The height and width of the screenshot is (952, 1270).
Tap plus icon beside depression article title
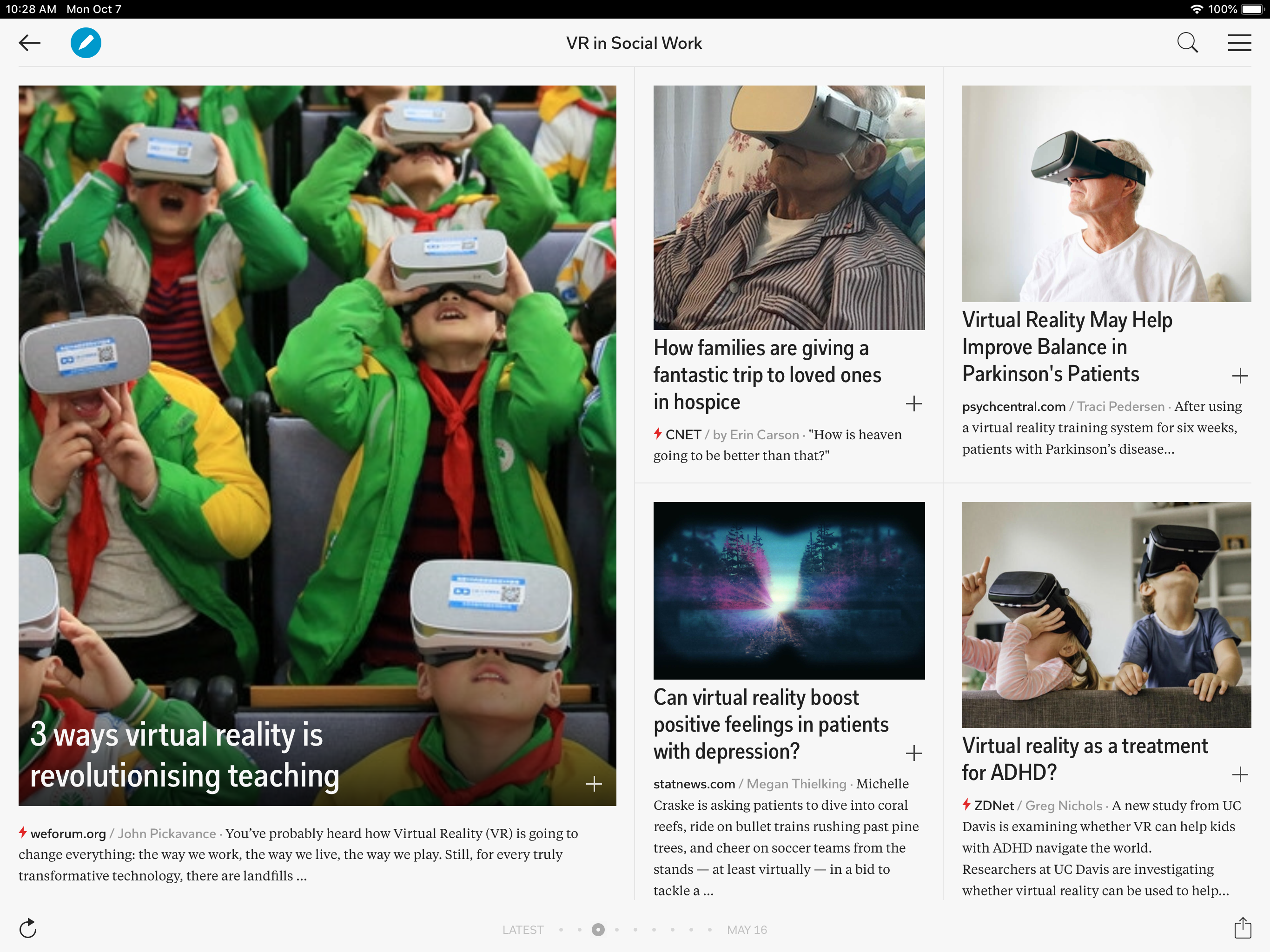coord(913,753)
